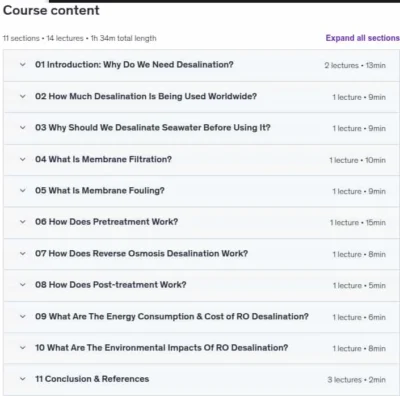Click chevron icon for 09 Energy Consumption section
Viewport: 400px width, 396px height.
[x=22, y=317]
